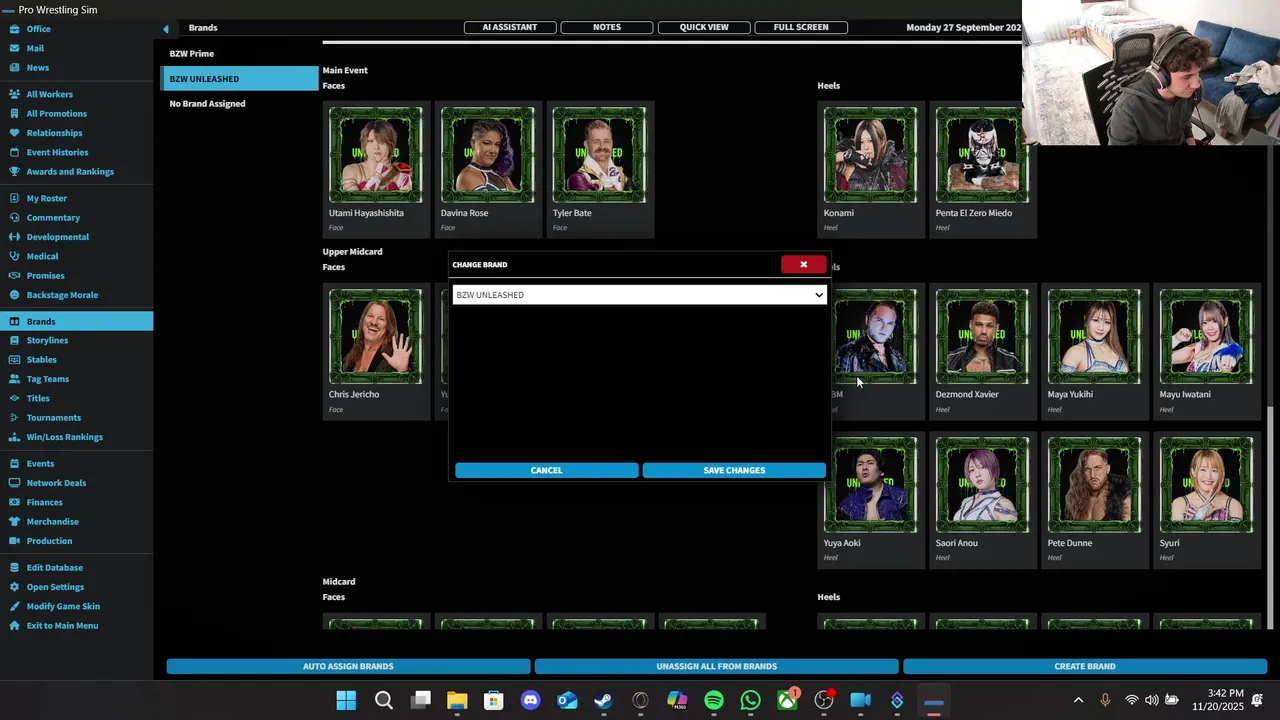Open Merchandise section
Viewport: 1280px width, 720px height.
52,522
